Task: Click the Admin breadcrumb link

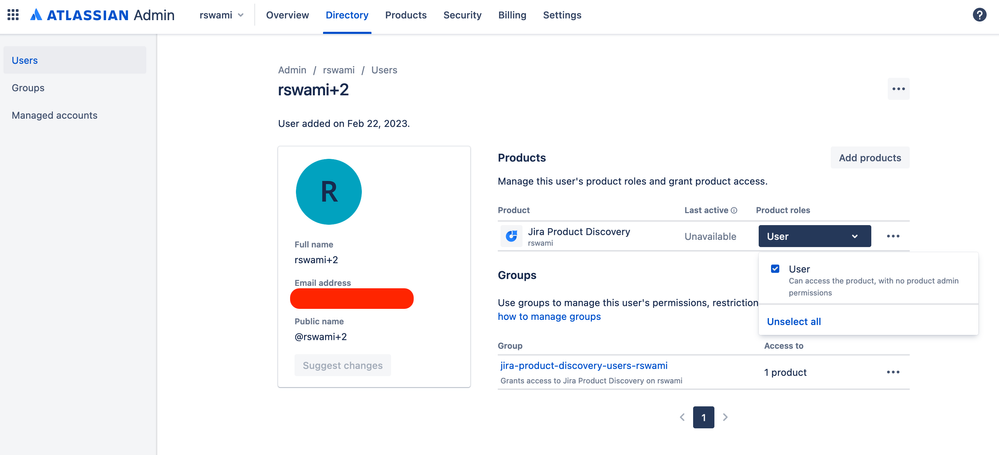Action: (292, 70)
